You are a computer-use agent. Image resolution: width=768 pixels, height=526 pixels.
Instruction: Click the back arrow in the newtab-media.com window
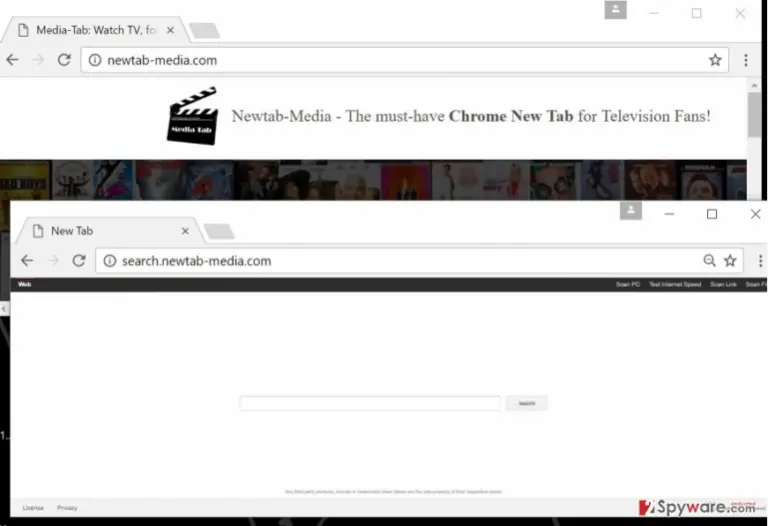(12, 60)
